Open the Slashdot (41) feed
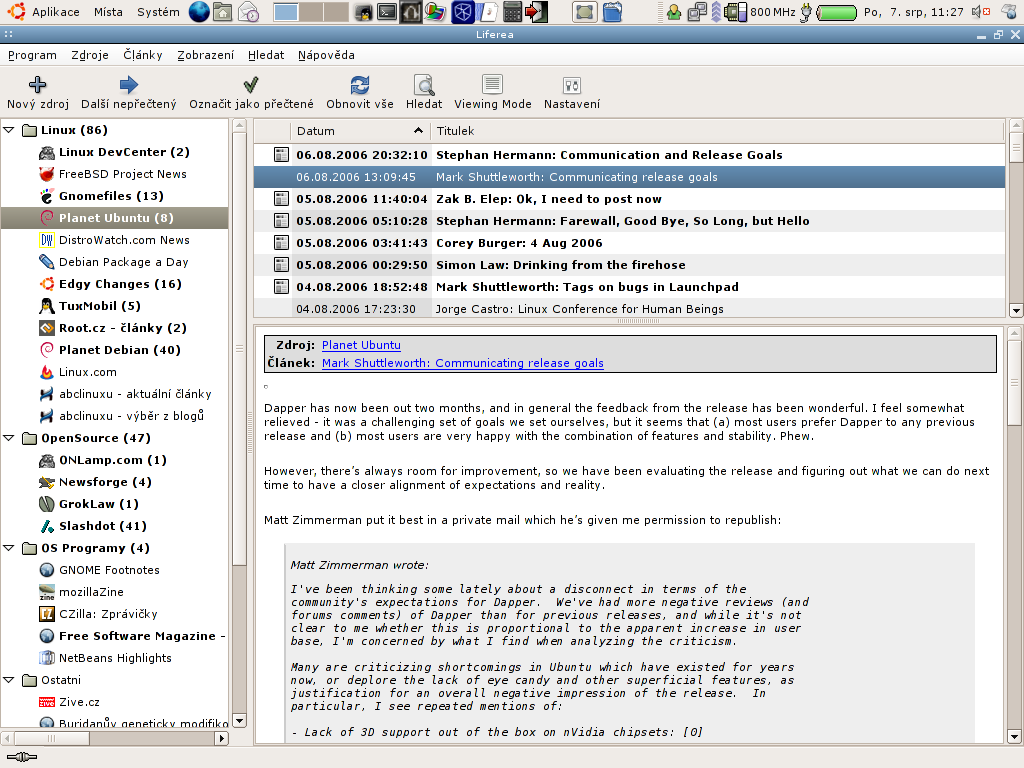 tap(103, 526)
